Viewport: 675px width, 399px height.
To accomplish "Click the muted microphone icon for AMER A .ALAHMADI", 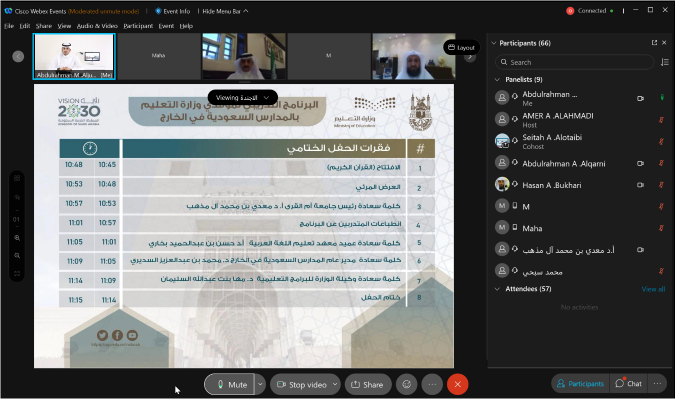I will [661, 120].
